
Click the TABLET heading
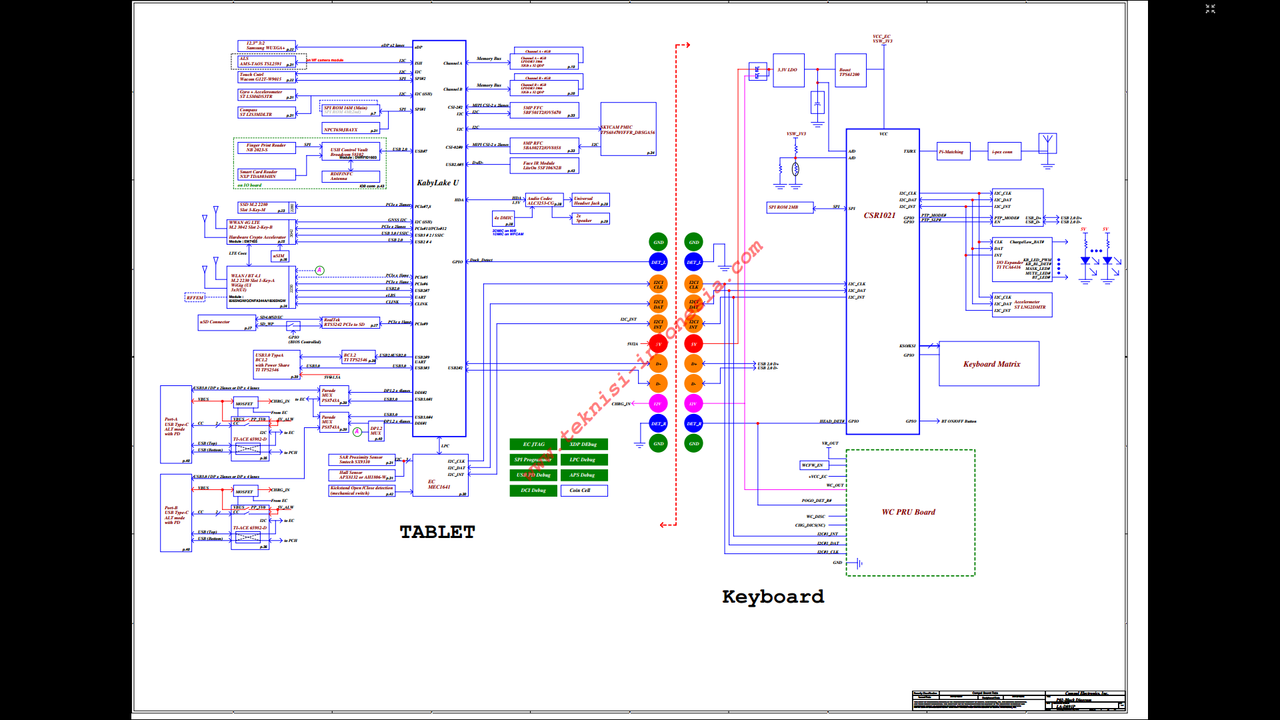437,532
